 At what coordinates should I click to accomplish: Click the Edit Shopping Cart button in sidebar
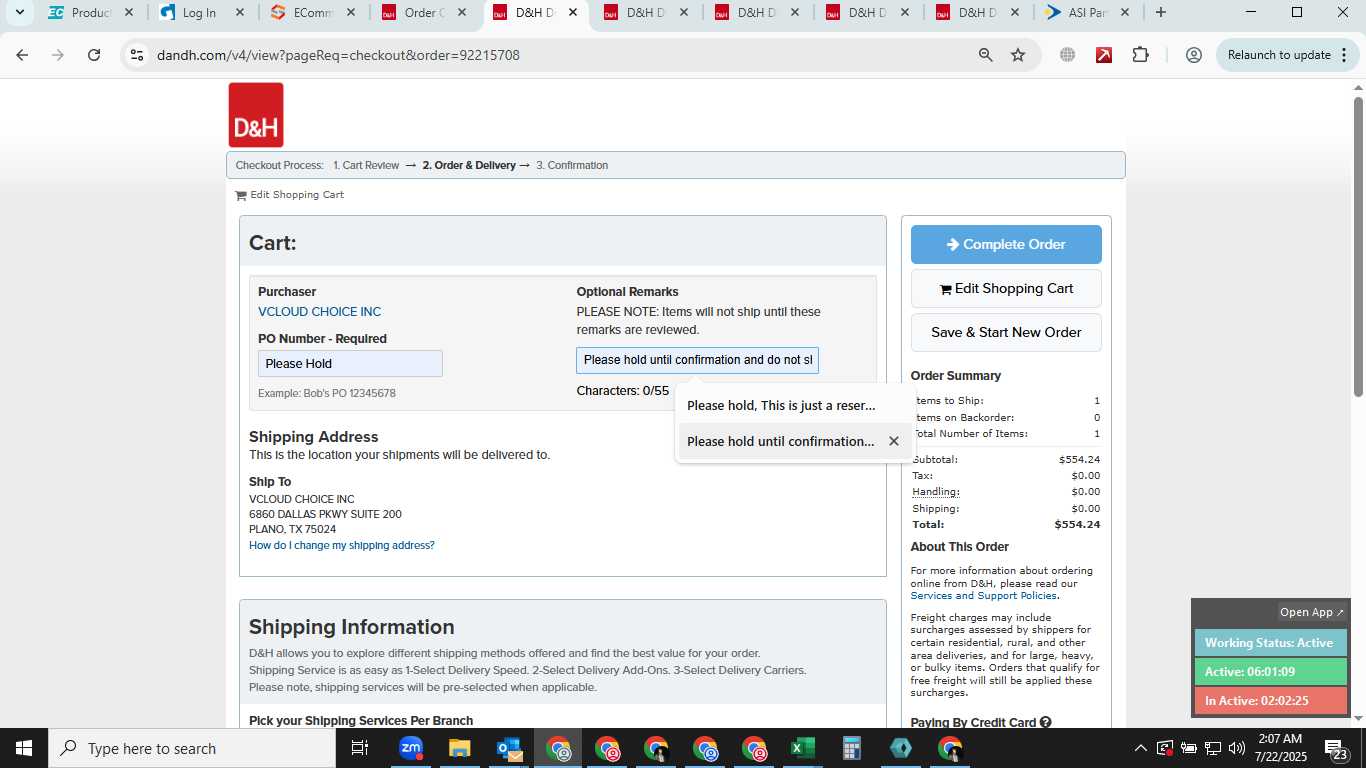1006,288
